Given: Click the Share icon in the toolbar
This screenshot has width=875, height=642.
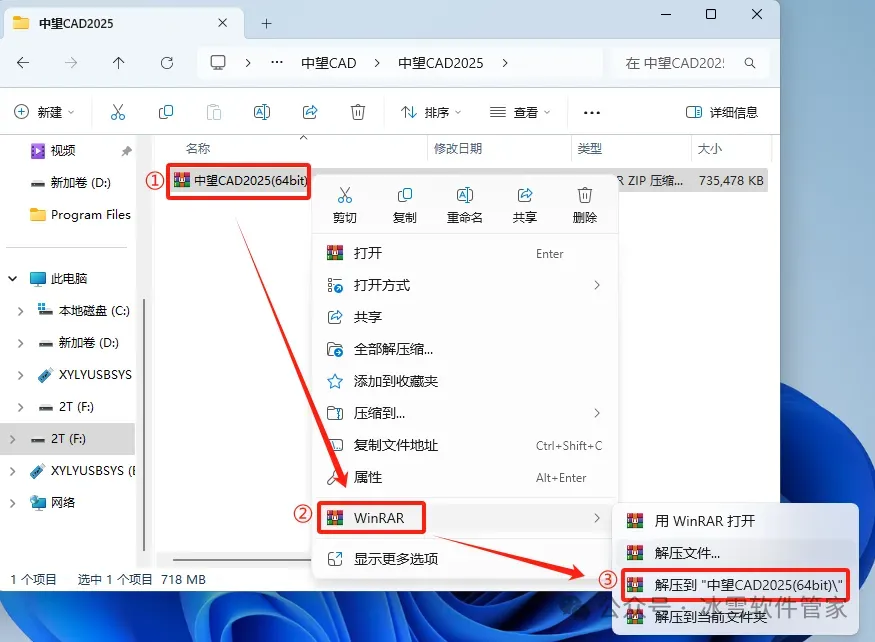Looking at the screenshot, I should pos(310,112).
